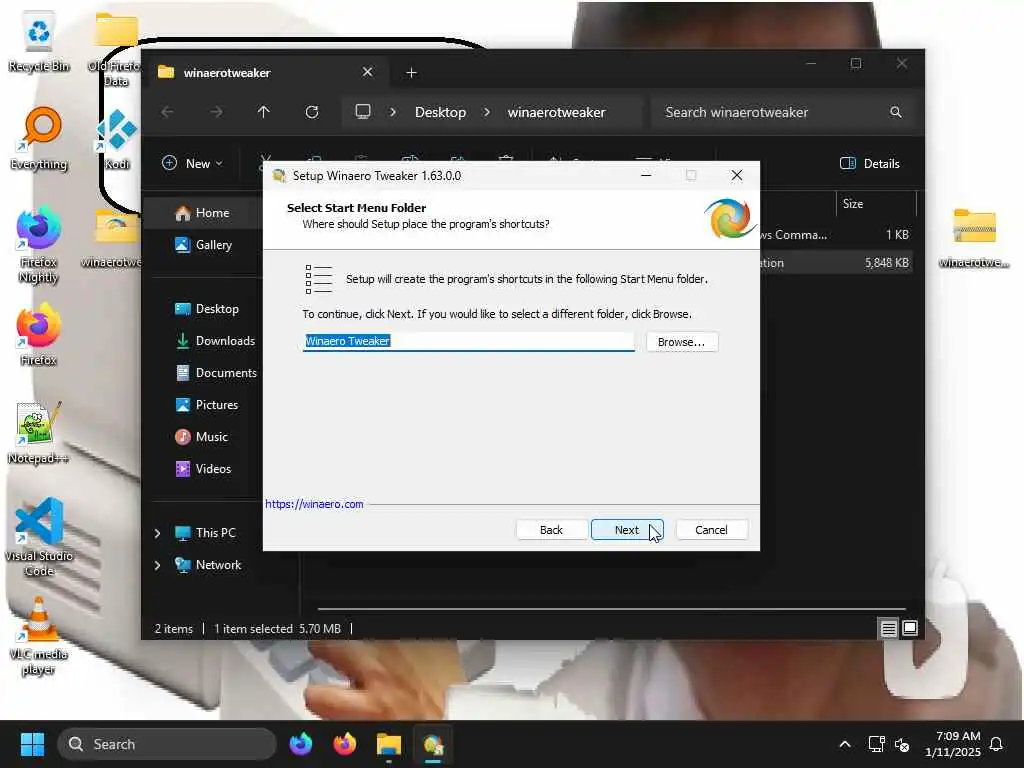
Task: Click the Winaero setup taskbar icon
Action: coord(432,744)
